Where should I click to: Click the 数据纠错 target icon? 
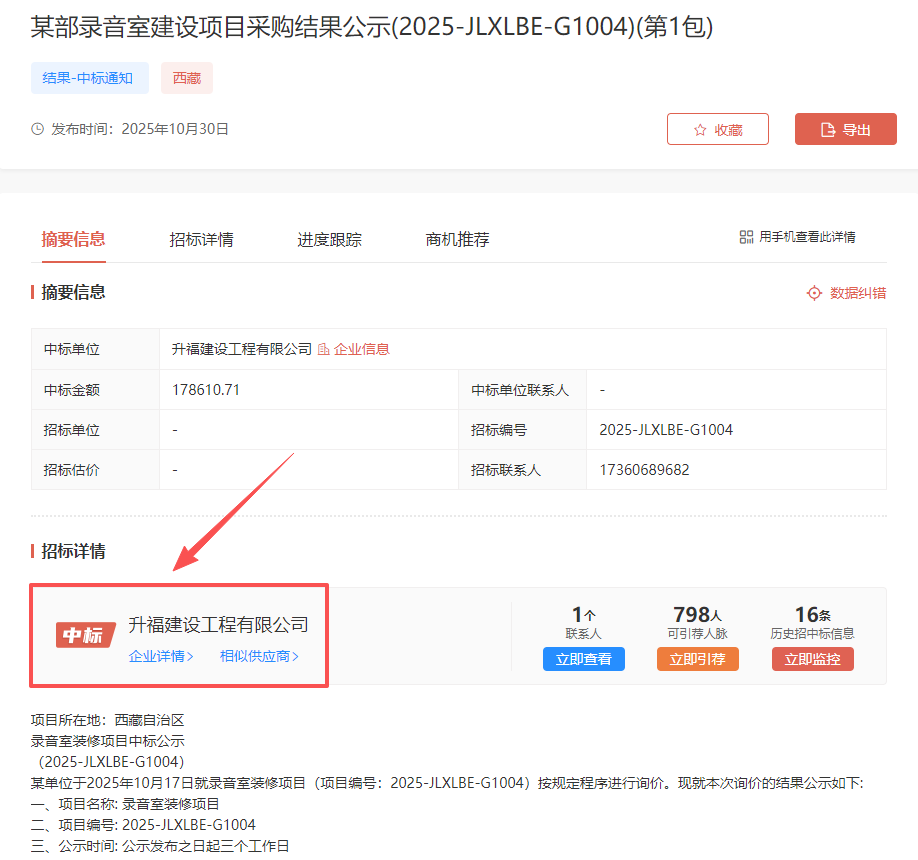point(814,293)
